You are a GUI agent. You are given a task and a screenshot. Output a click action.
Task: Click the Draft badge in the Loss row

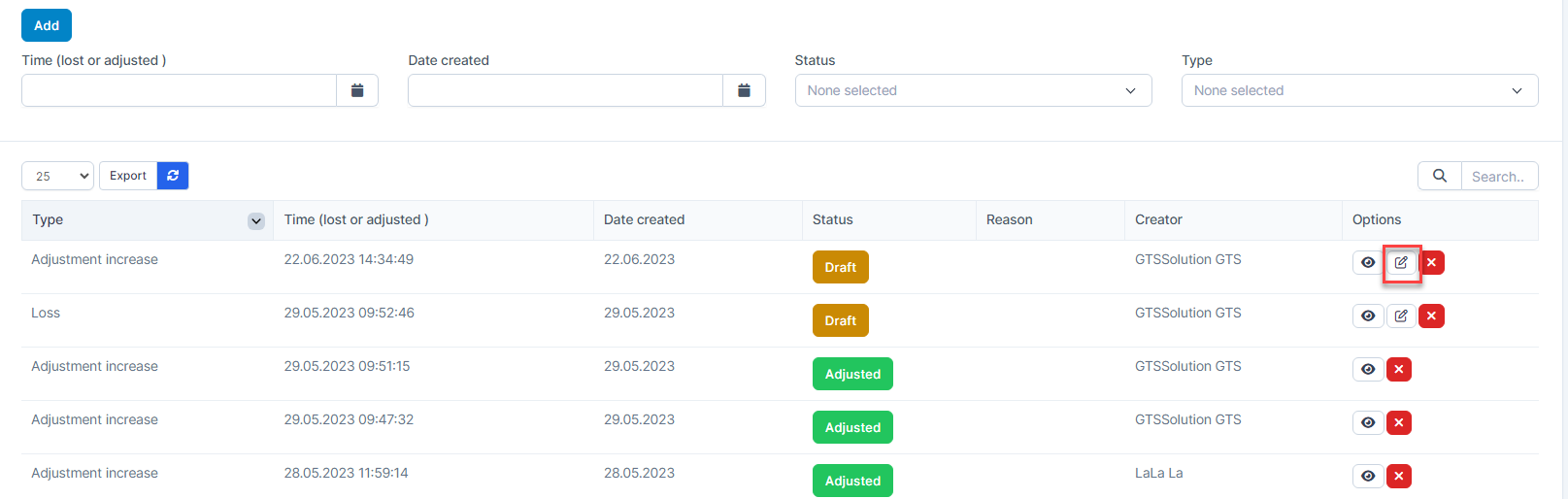[841, 320]
